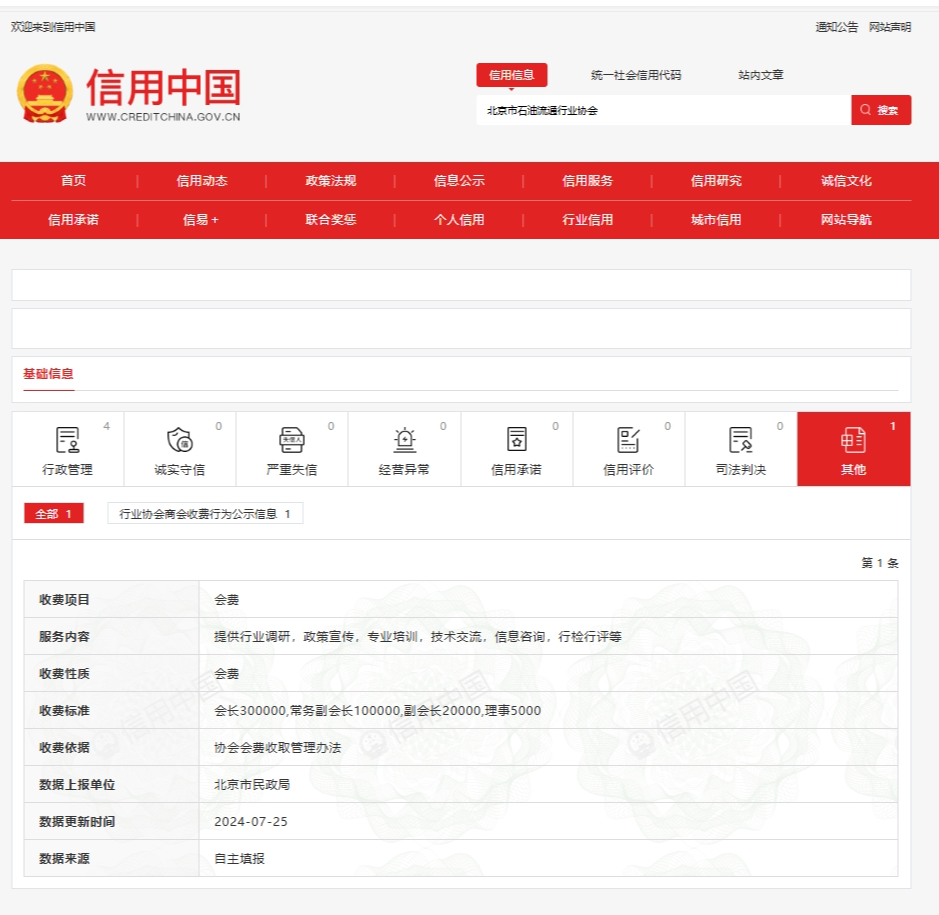The image size is (939, 915).
Task: Click the 通知公告 link at top
Action: (836, 27)
